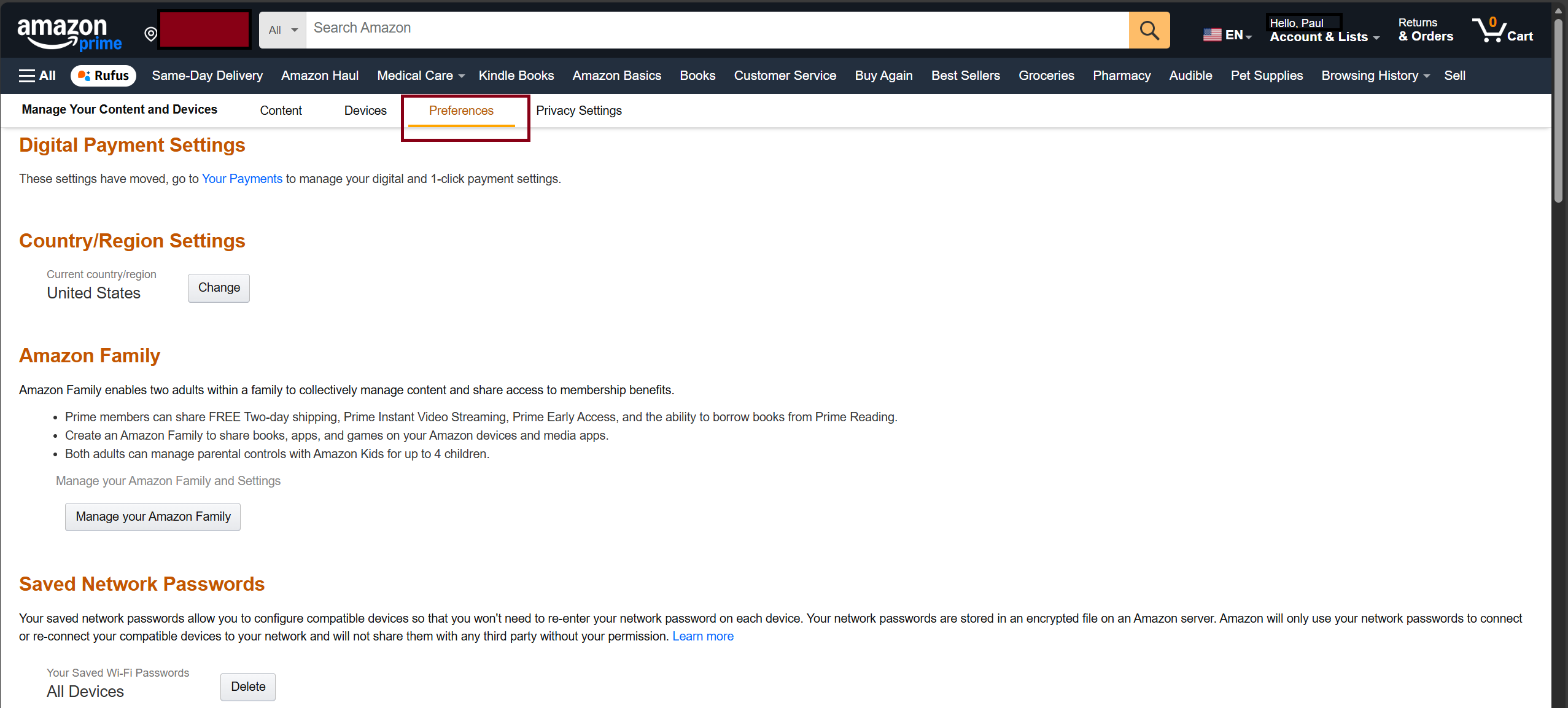Click the Learn more link
This screenshot has height=708, width=1568.
[702, 636]
